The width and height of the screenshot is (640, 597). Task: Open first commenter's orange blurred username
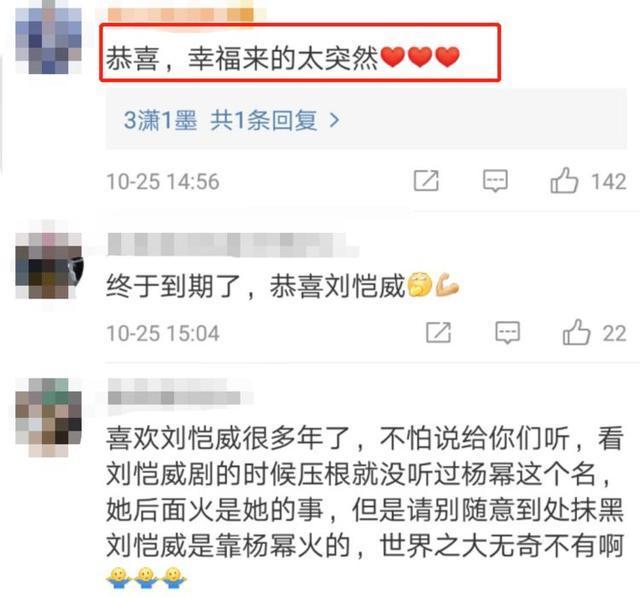point(180,13)
